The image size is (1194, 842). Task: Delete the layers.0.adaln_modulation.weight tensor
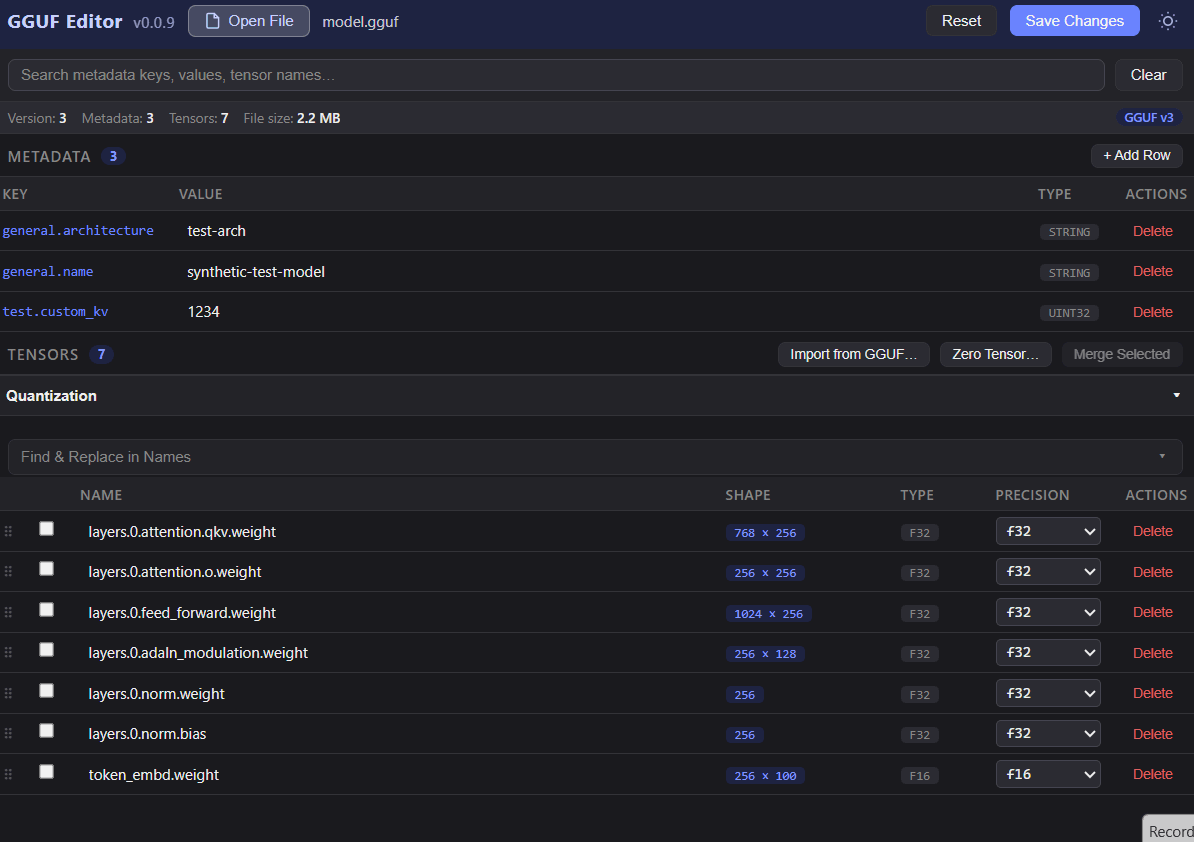(1153, 652)
